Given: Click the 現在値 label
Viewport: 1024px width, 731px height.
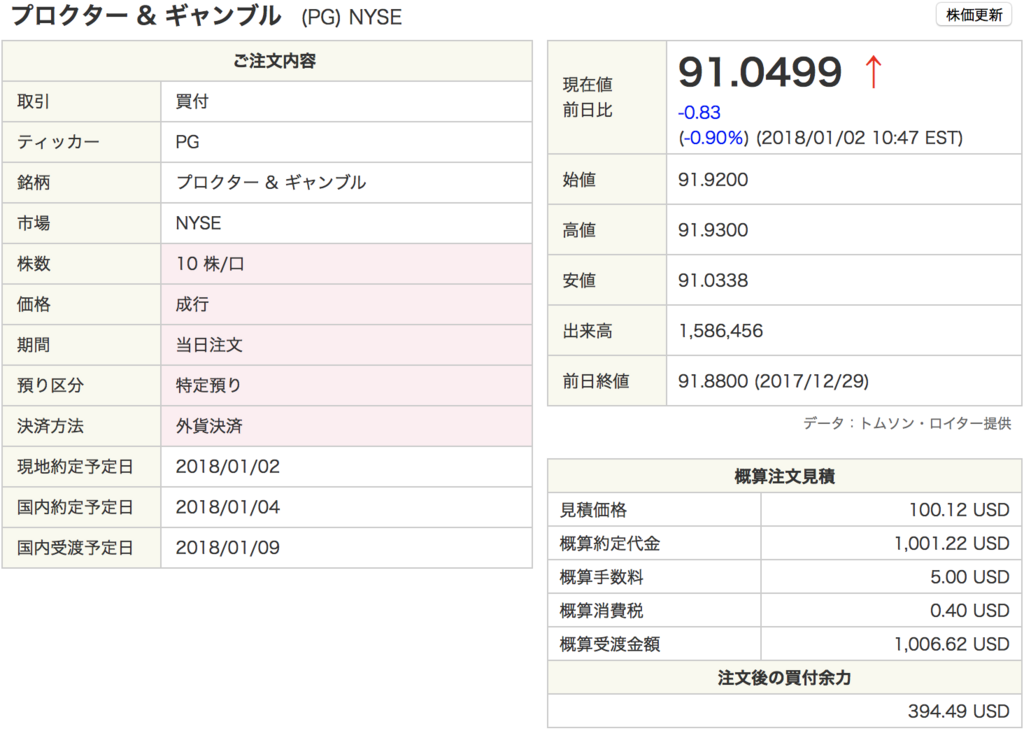Looking at the screenshot, I should coord(588,84).
